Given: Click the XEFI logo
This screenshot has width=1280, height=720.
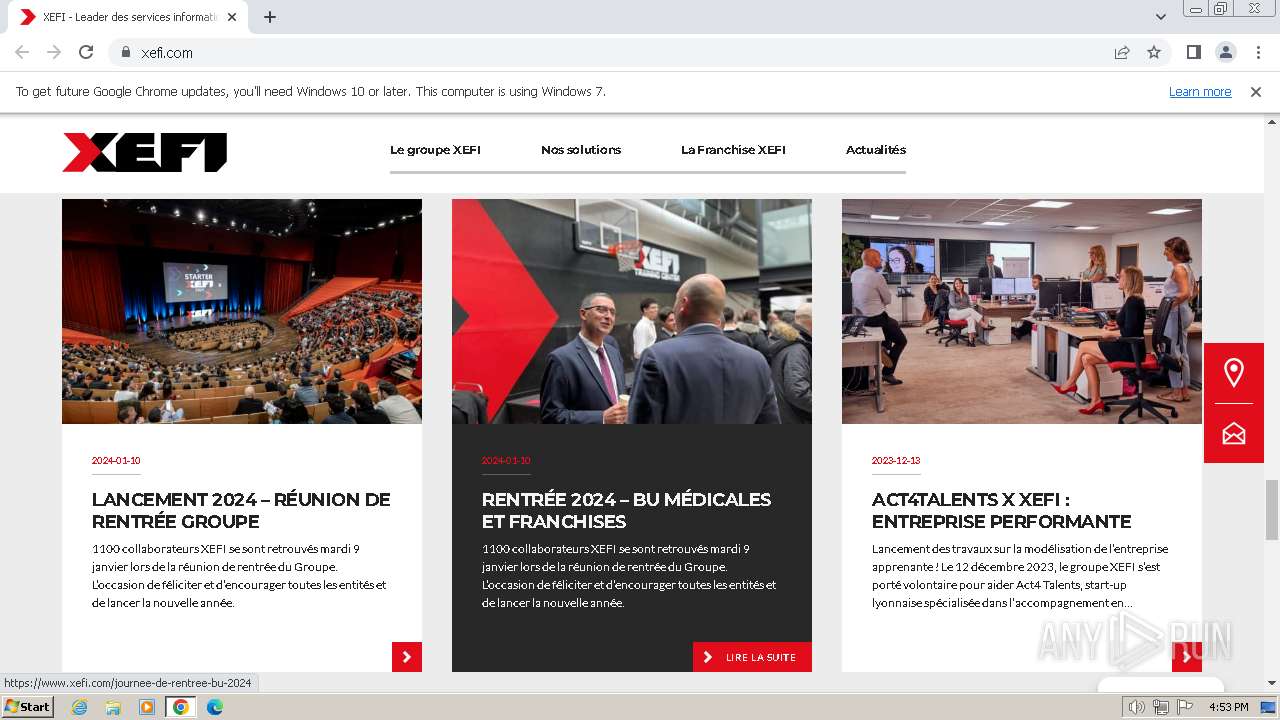Looking at the screenshot, I should pyautogui.click(x=144, y=152).
